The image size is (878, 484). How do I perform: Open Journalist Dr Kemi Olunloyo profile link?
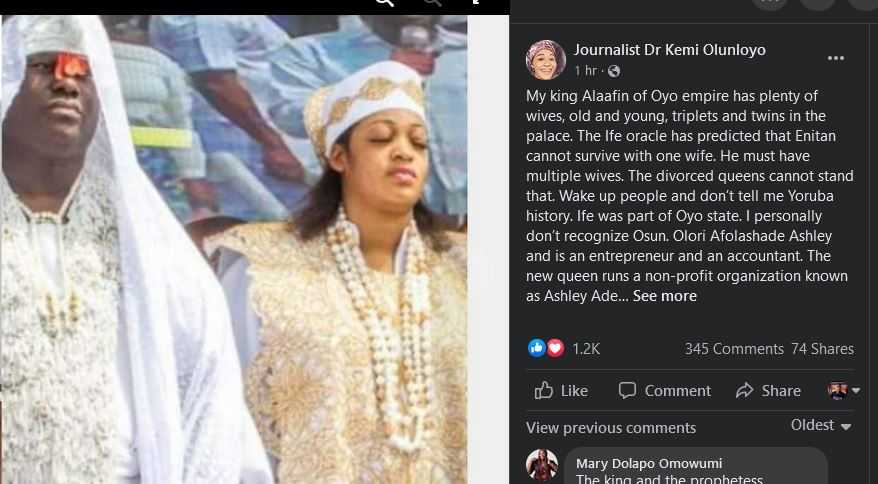click(x=670, y=50)
